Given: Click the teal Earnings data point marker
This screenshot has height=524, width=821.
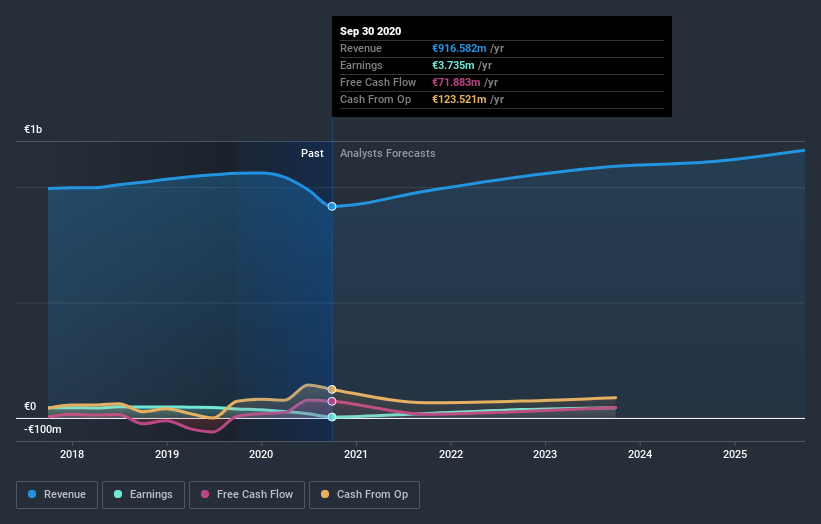Looking at the screenshot, I should pyautogui.click(x=332, y=417).
